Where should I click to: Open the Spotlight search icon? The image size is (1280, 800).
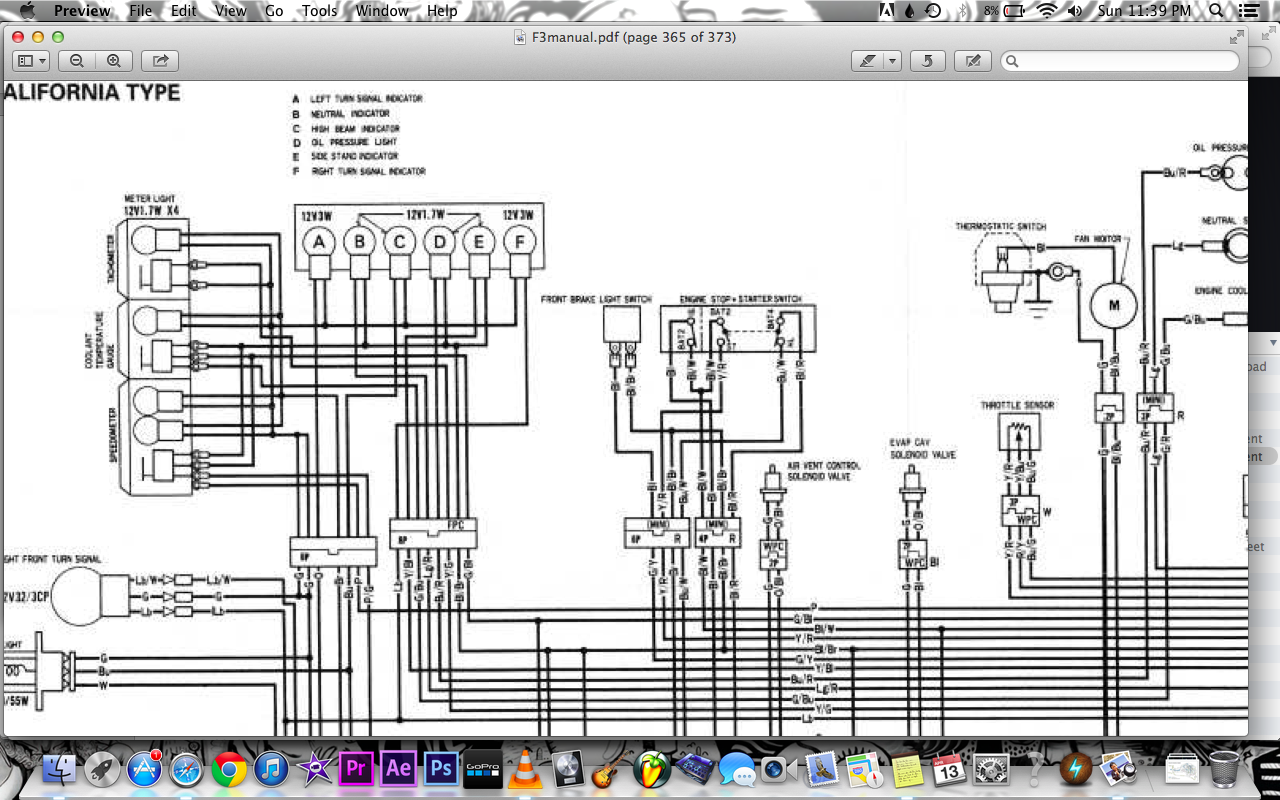point(1215,11)
